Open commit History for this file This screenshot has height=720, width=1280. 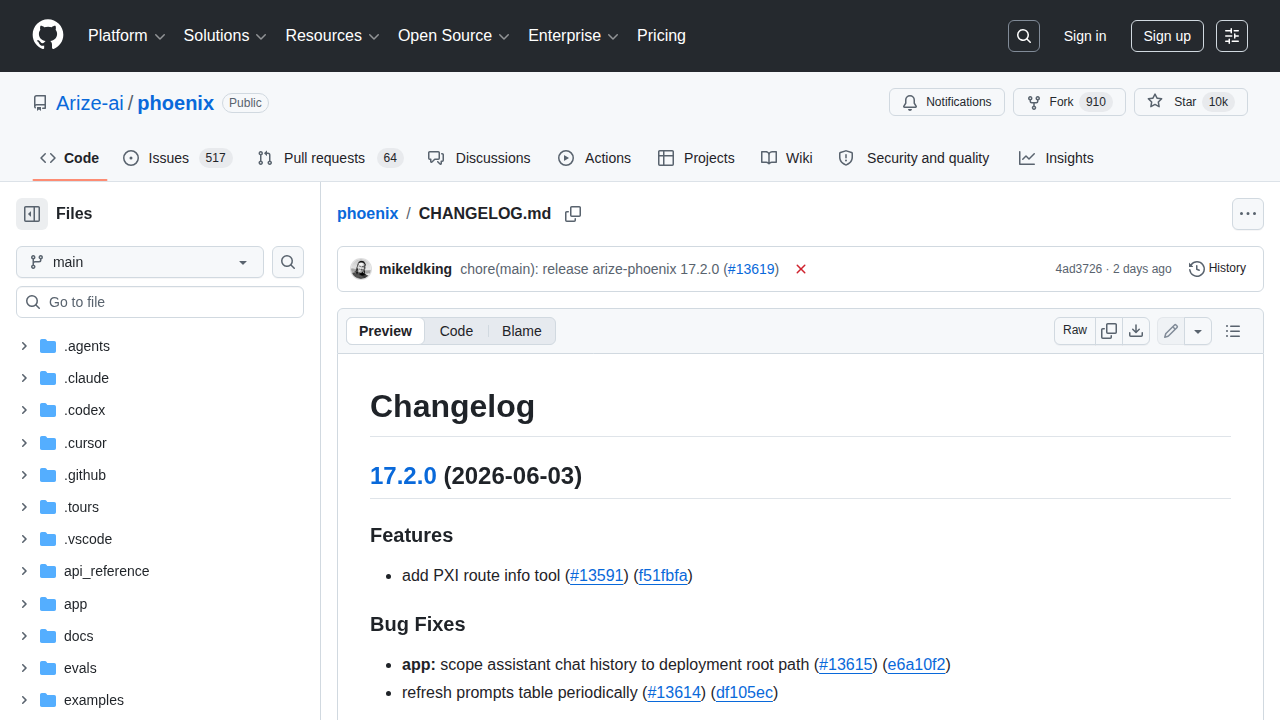pyautogui.click(x=1217, y=269)
